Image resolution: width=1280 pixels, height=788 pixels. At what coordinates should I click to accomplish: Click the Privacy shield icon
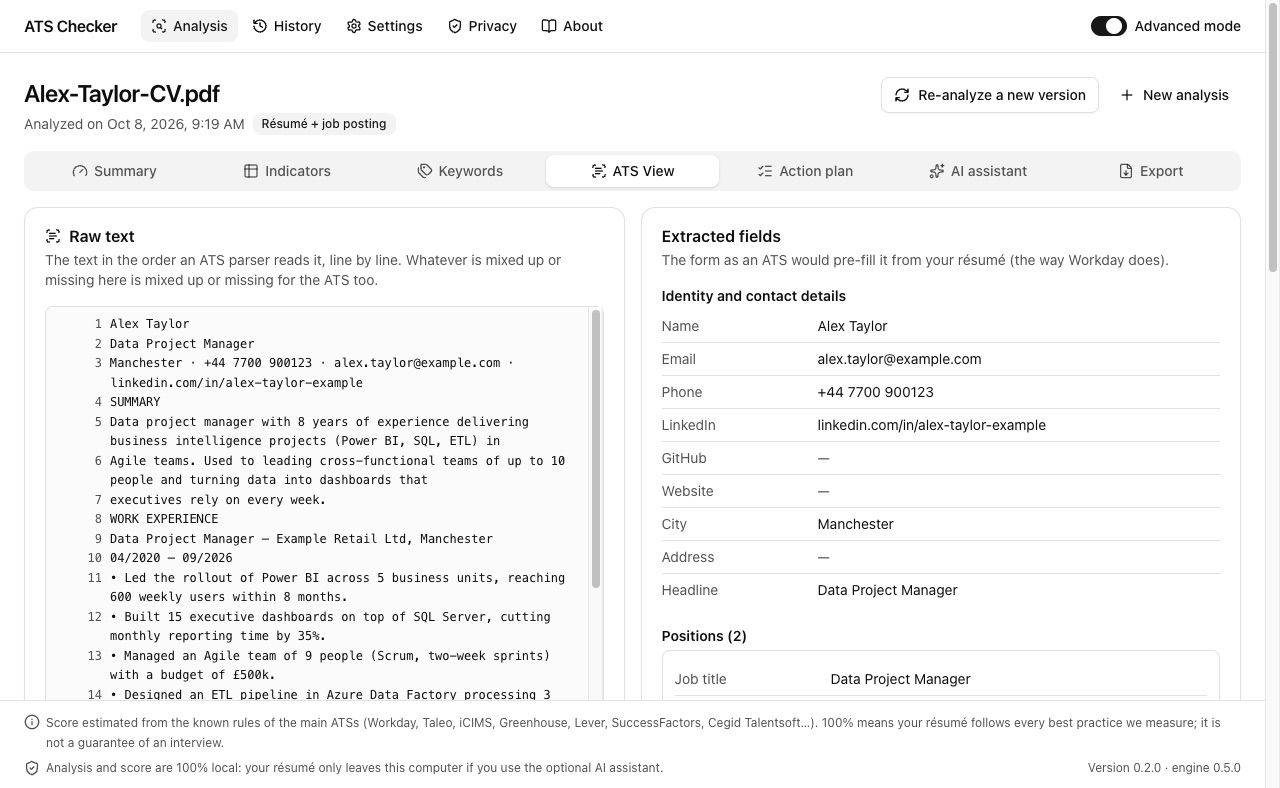pos(455,26)
